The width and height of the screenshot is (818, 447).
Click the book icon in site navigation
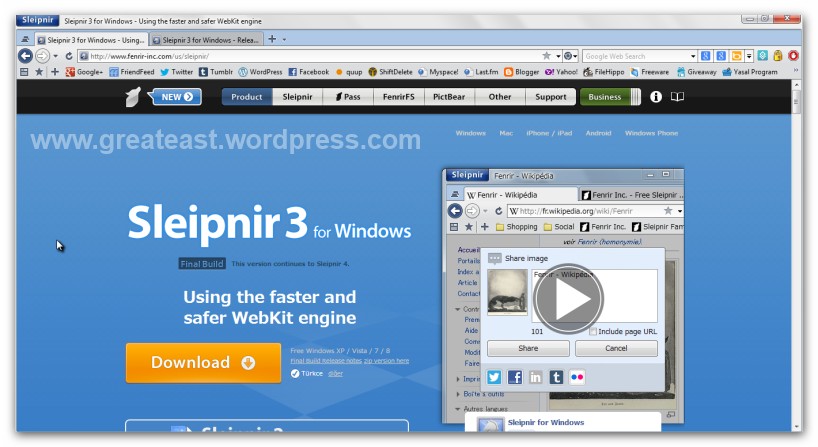click(677, 97)
